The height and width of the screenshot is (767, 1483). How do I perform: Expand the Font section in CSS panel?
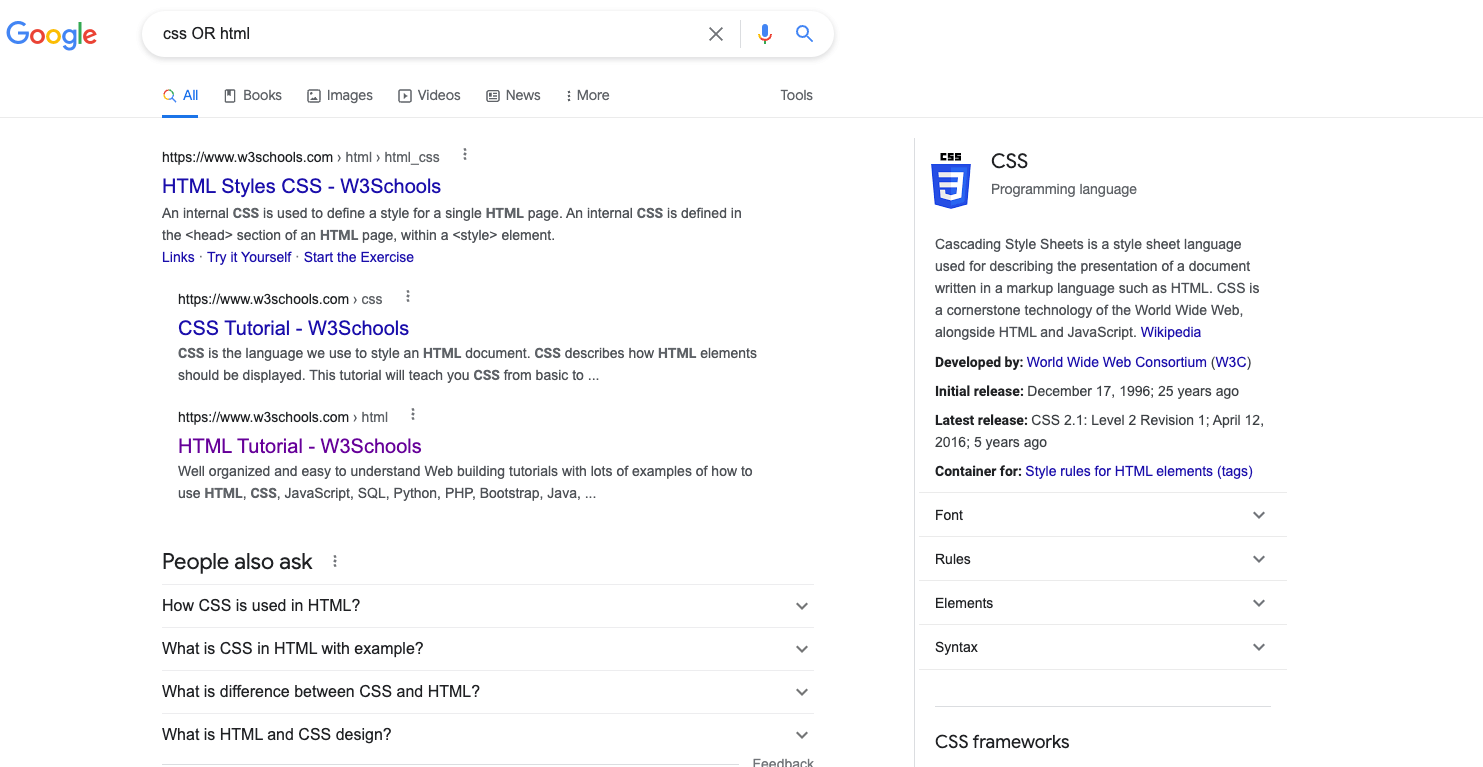1103,515
